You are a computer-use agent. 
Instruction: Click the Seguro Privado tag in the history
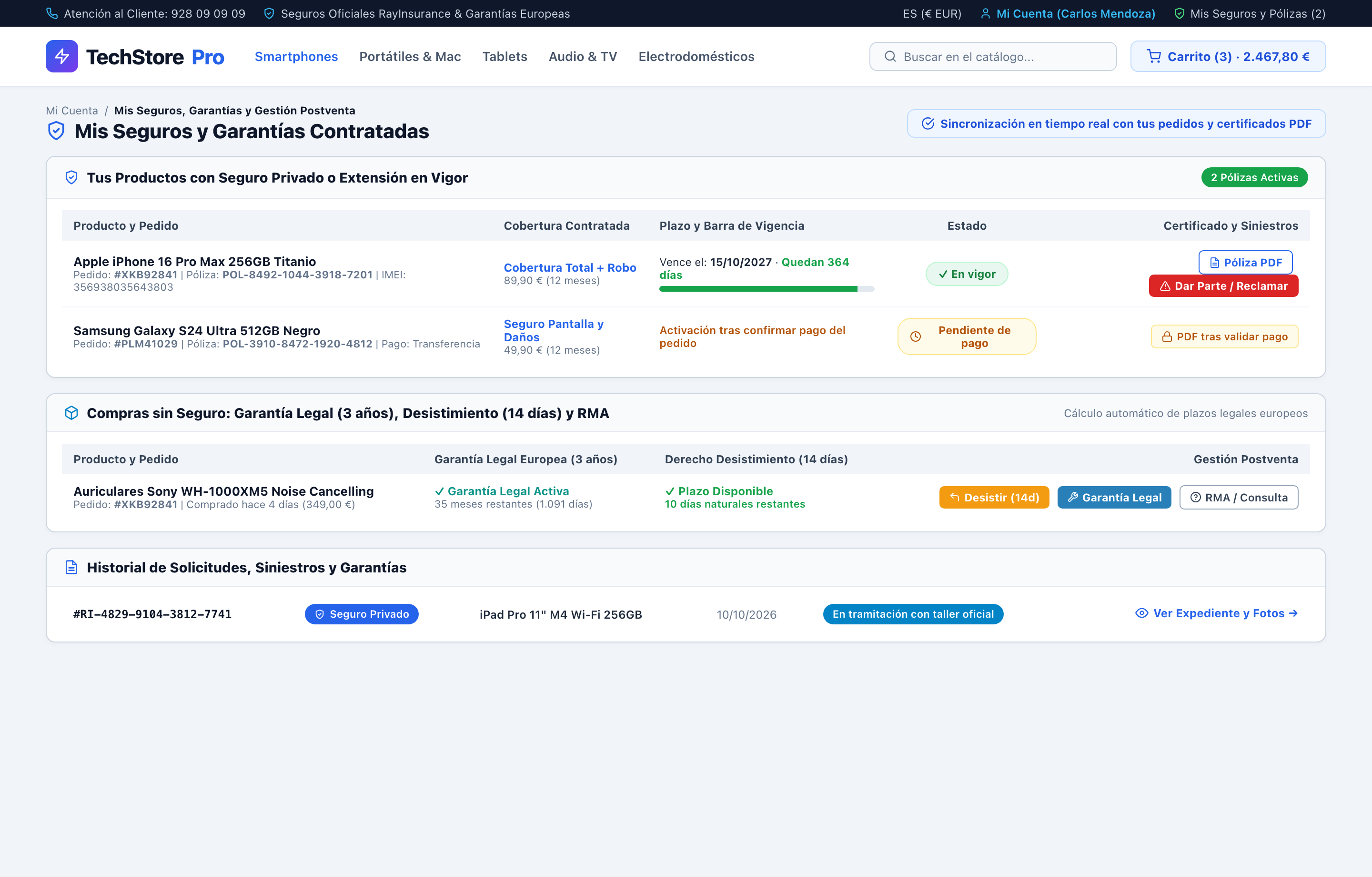coord(361,613)
